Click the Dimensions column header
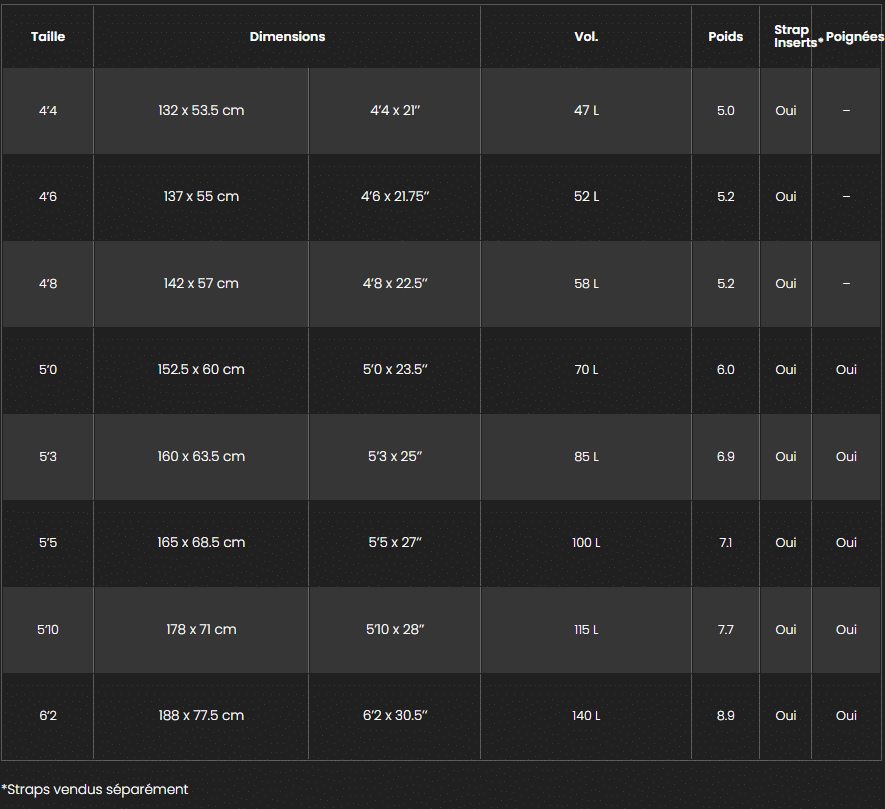The image size is (885, 809). (x=287, y=37)
